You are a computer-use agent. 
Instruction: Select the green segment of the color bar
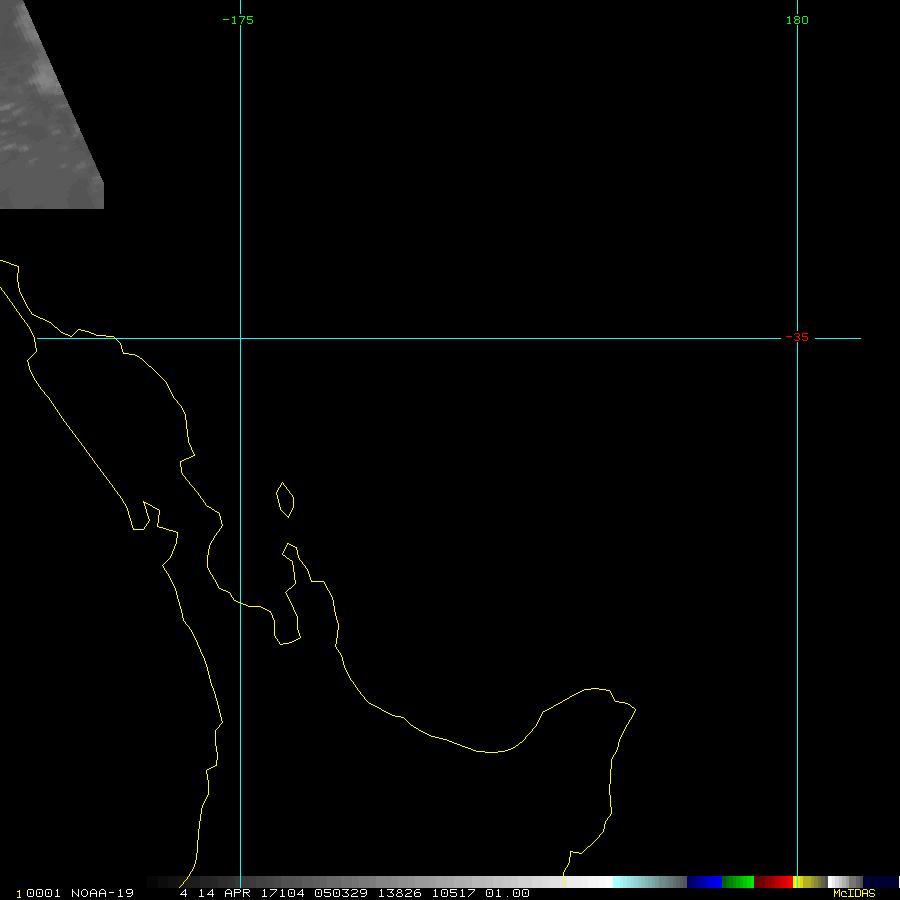(x=738, y=882)
